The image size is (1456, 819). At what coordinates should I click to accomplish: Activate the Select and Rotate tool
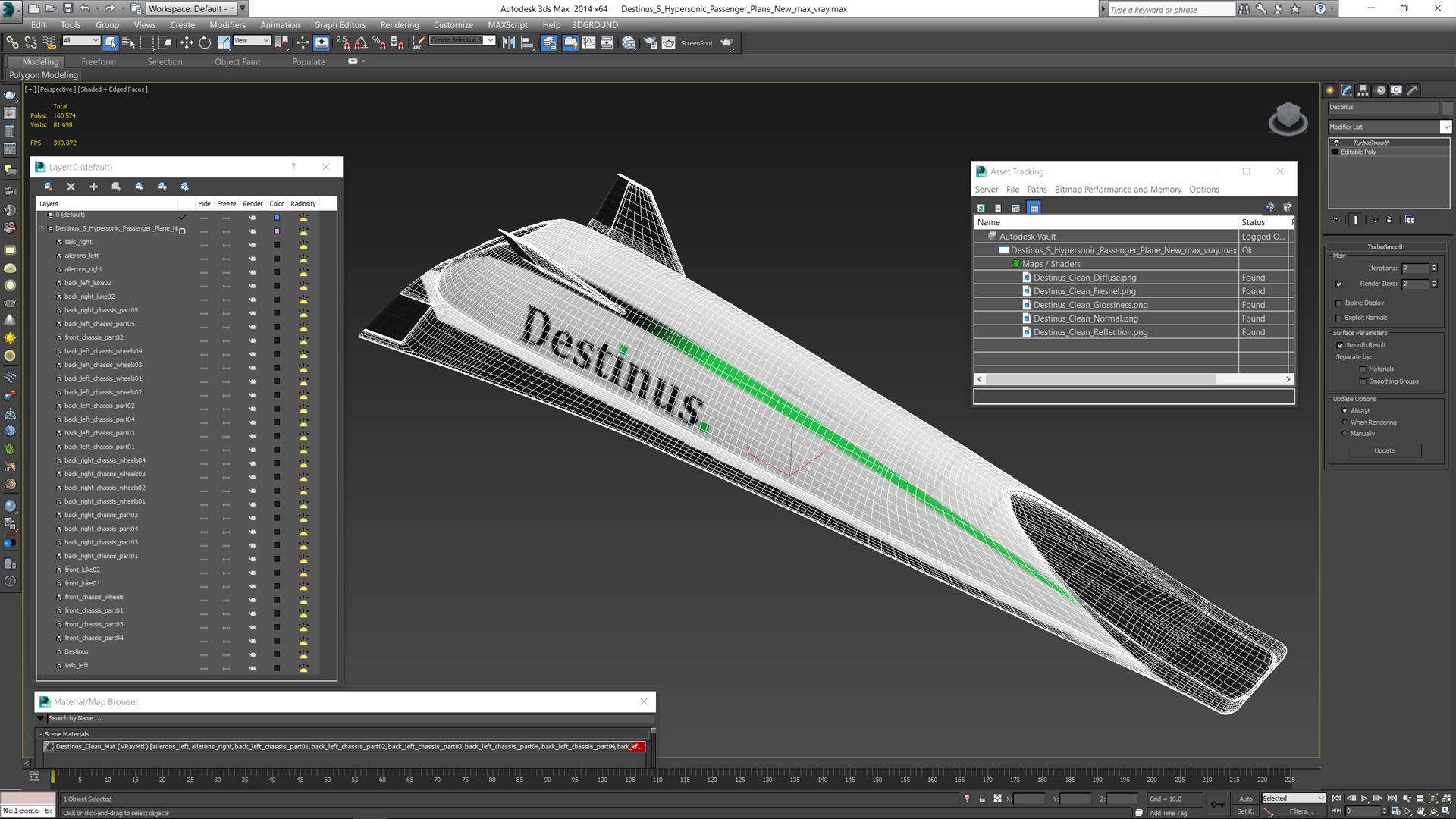[205, 42]
